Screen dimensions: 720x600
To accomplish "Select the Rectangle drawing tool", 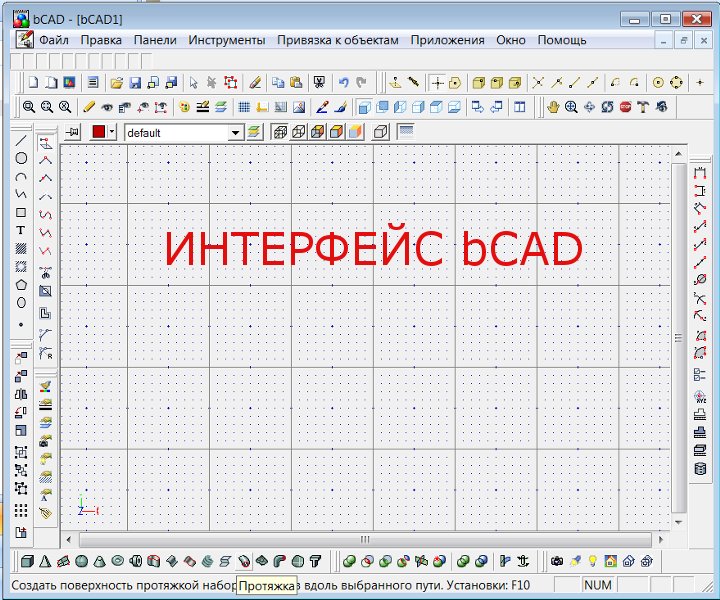I will click(x=21, y=213).
